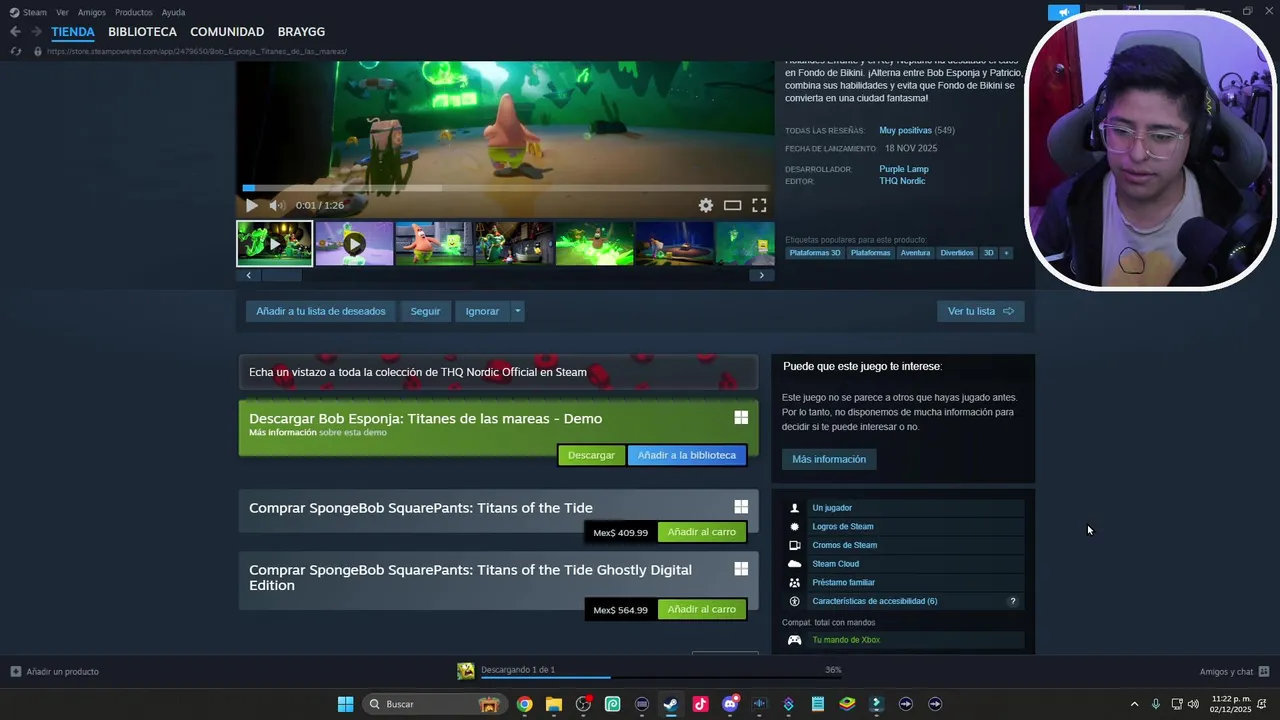Add game to your wishlist
Screen dimensions: 1280x720
pyautogui.click(x=320, y=311)
